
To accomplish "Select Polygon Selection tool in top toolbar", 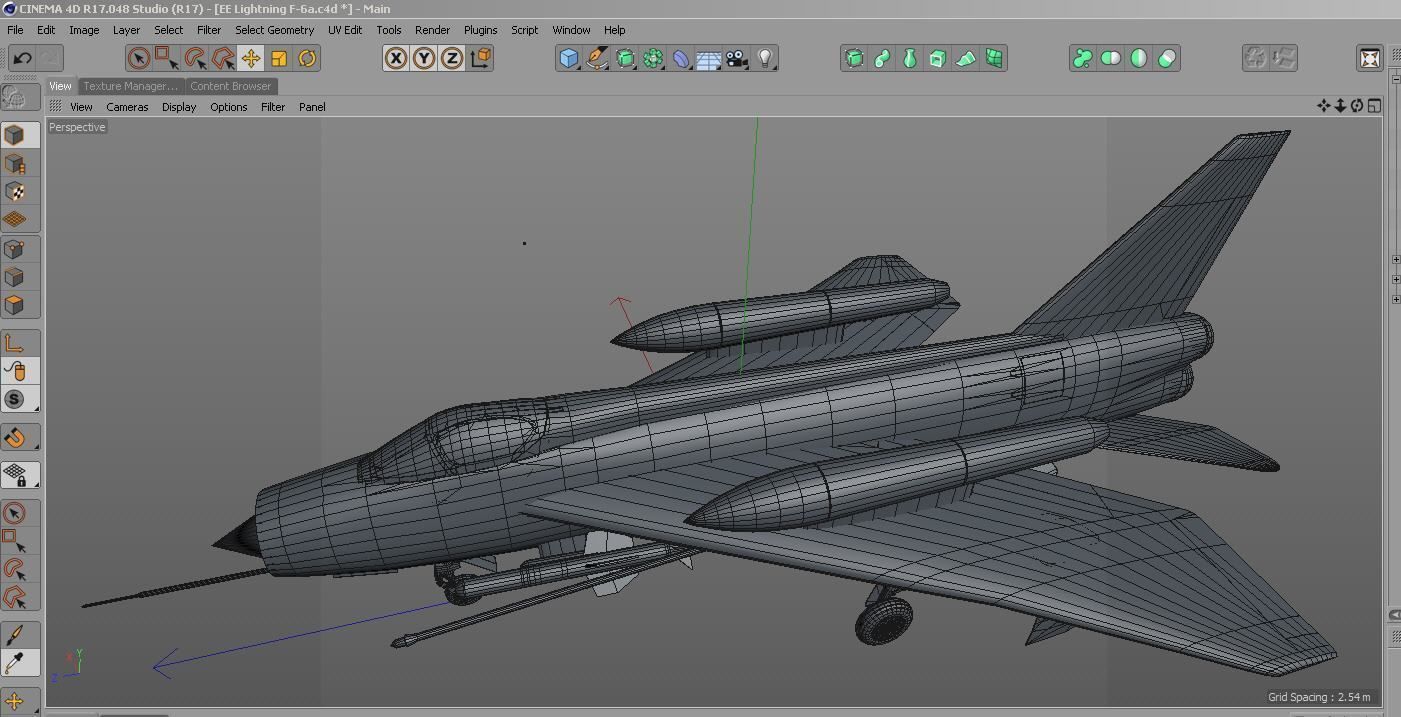I will pos(223,58).
